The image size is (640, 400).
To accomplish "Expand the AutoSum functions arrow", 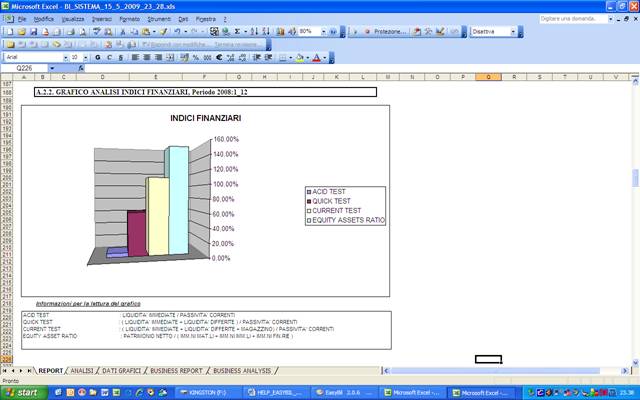I will 246,32.
